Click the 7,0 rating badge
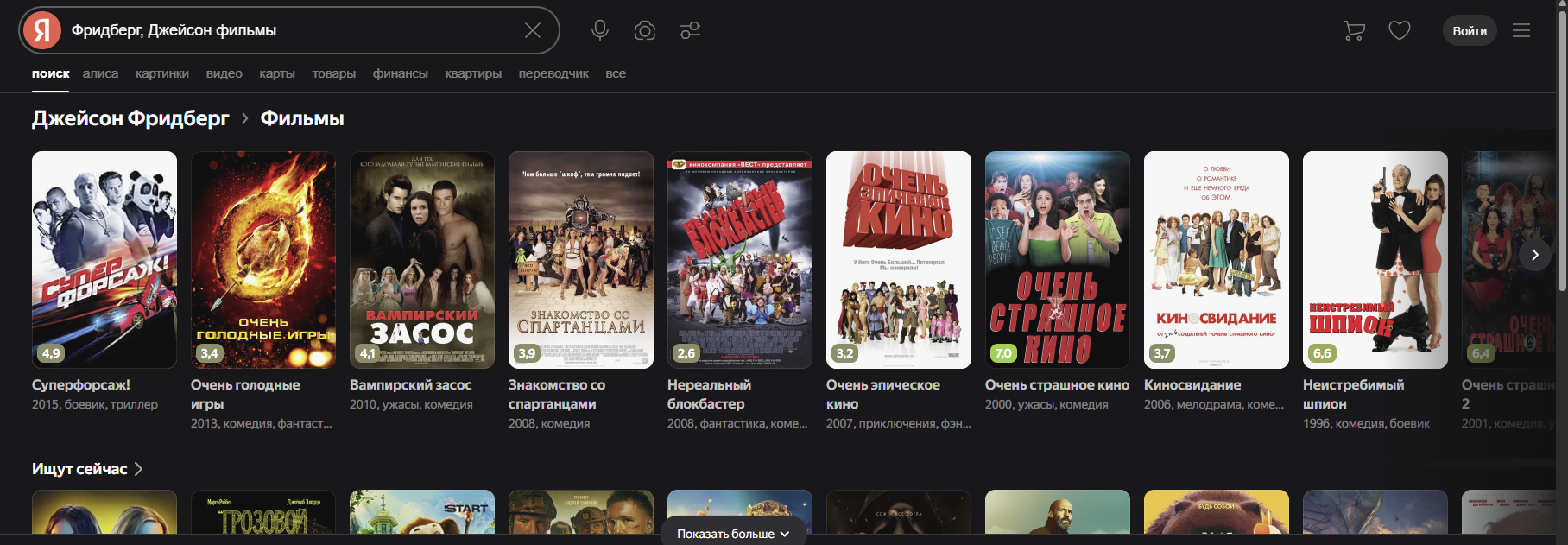Image resolution: width=1568 pixels, height=545 pixels. [x=1003, y=353]
